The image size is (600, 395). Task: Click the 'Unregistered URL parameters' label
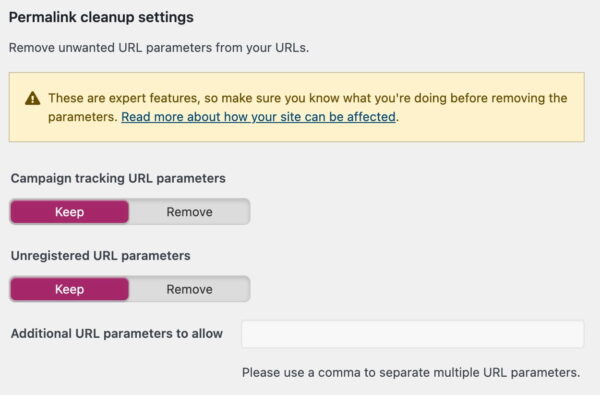[x=100, y=256]
